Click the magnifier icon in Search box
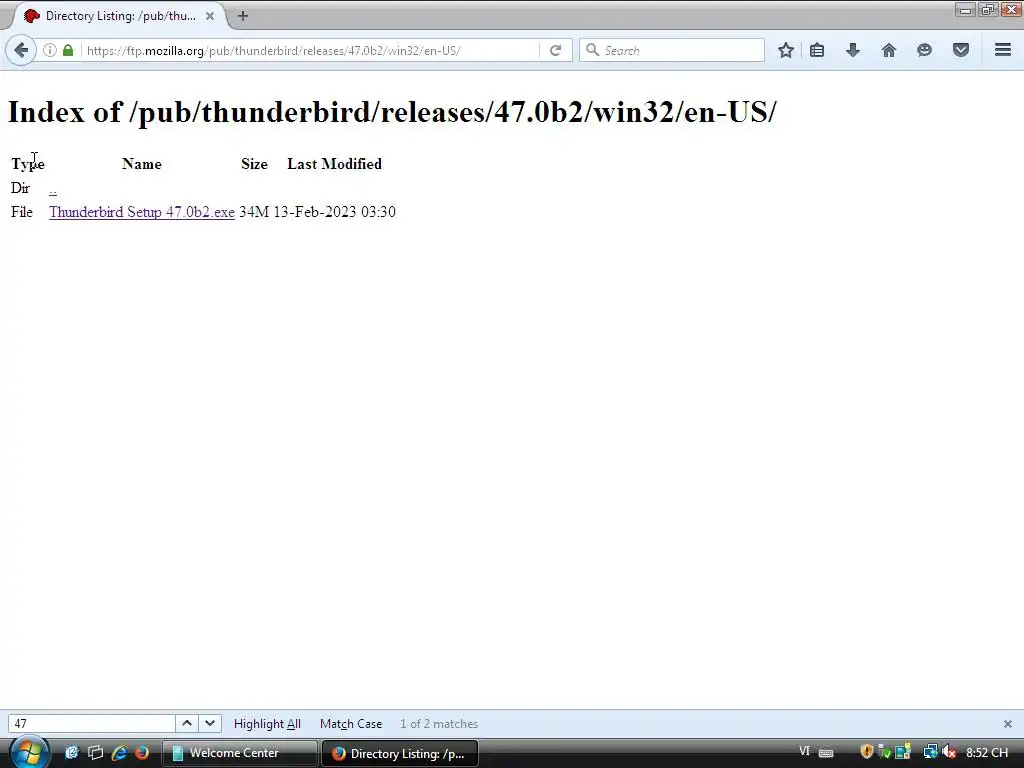Screen dimensions: 1024x768 tap(592, 50)
